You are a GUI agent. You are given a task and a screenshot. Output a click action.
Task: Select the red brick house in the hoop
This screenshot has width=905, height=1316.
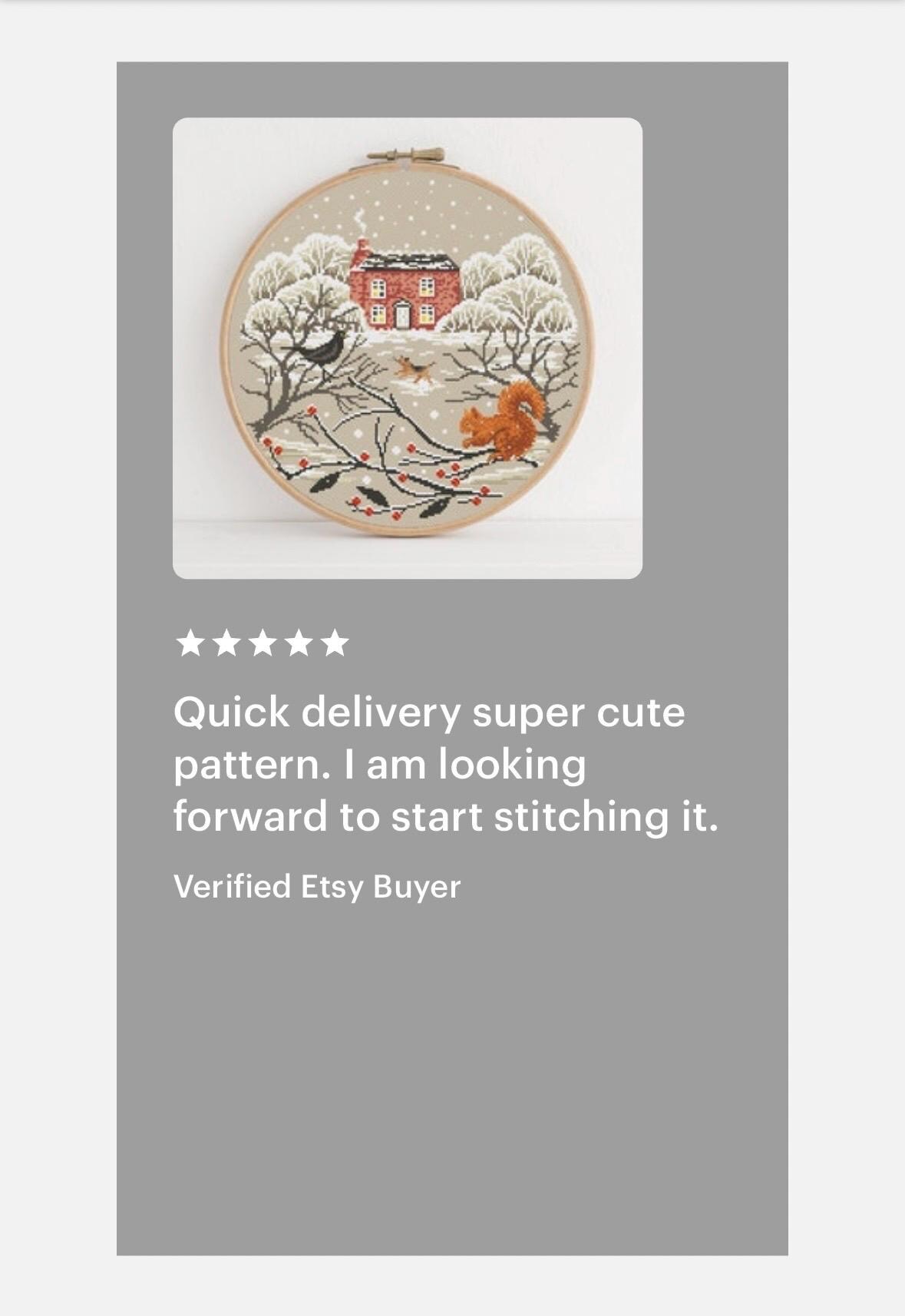403,290
